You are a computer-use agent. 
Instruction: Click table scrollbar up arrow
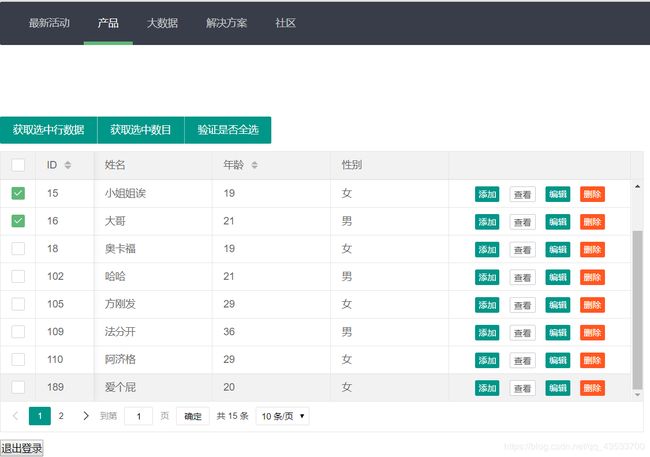[637, 187]
